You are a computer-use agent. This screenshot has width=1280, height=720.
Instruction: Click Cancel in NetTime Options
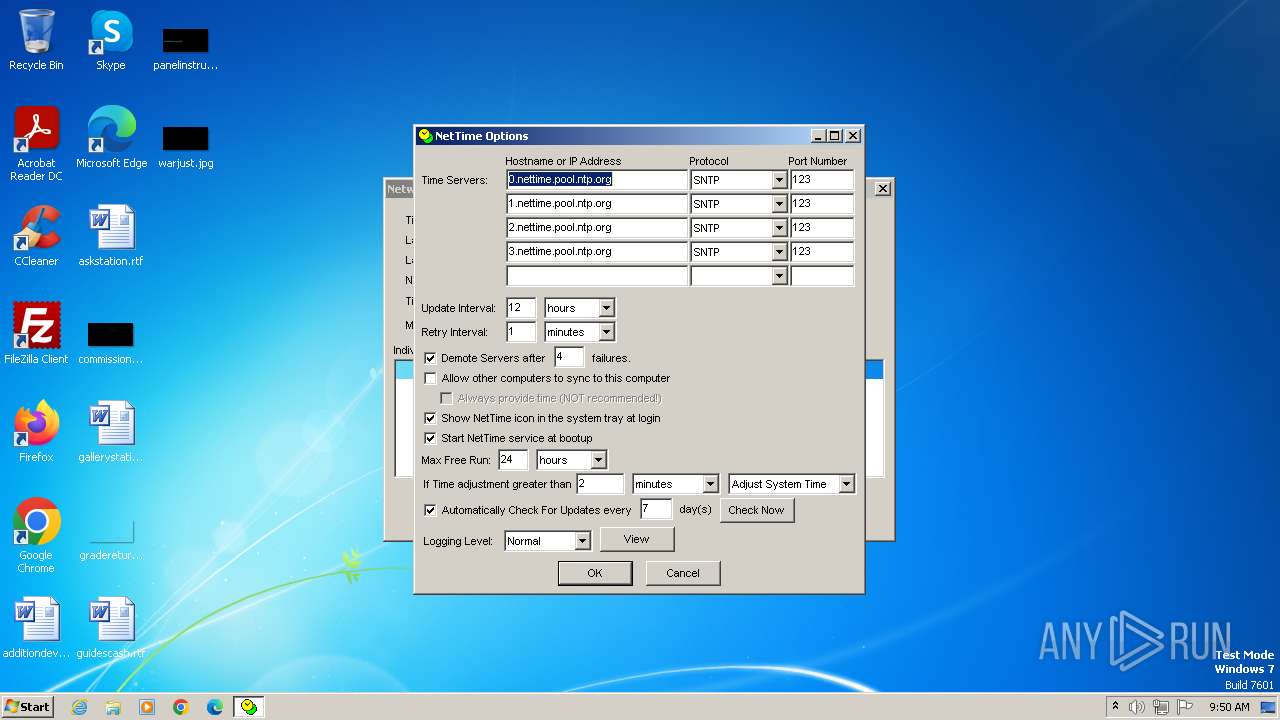click(683, 573)
